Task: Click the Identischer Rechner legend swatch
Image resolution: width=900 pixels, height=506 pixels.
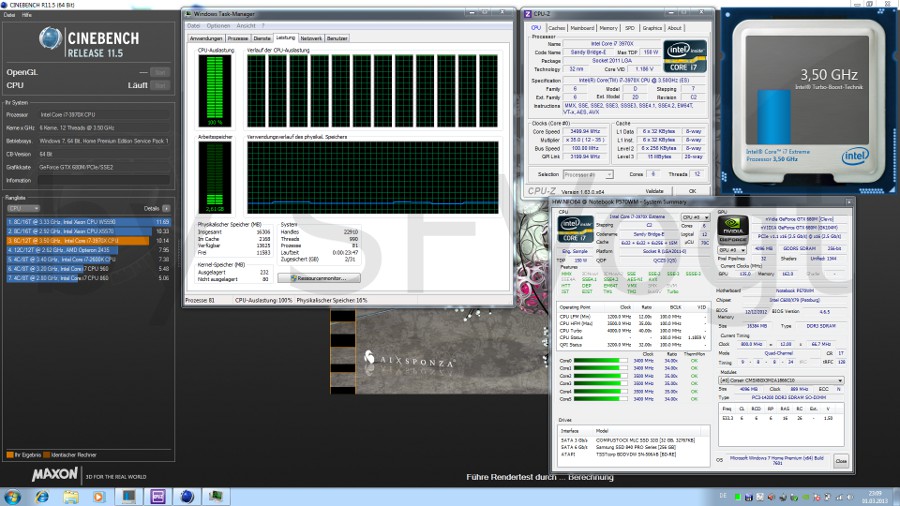Action: coord(47,455)
